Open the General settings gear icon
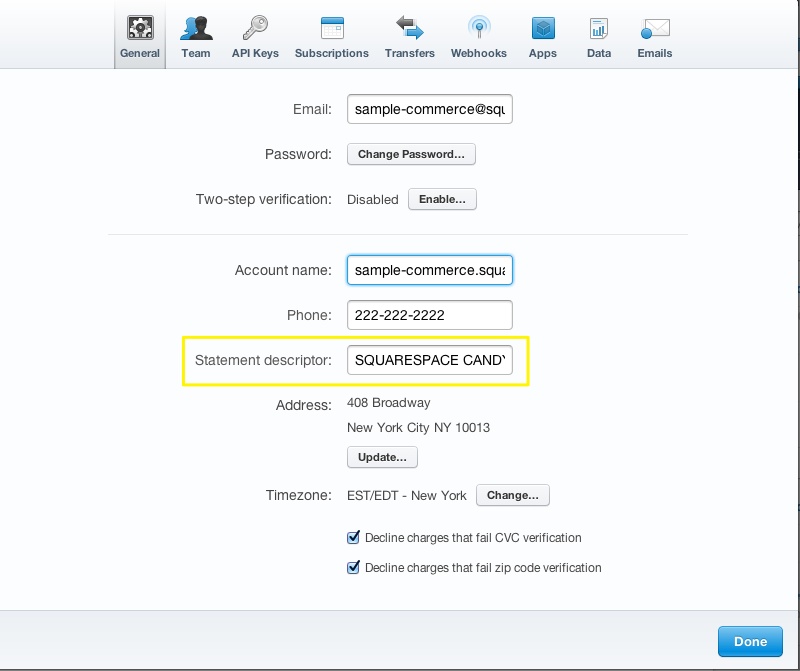Viewport: 800px width, 671px height. click(x=140, y=28)
